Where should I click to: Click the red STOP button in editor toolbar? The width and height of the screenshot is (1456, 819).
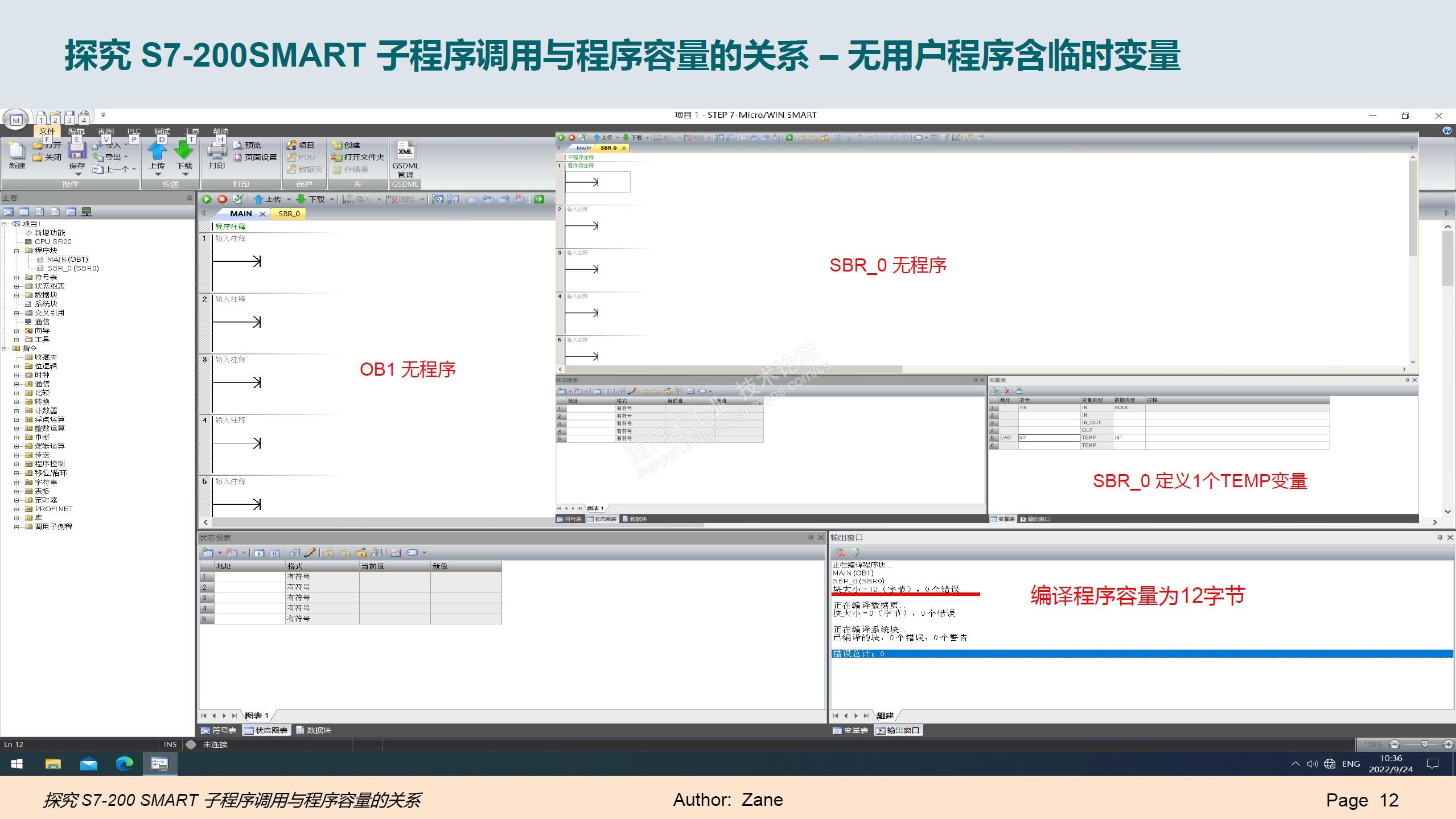223,199
